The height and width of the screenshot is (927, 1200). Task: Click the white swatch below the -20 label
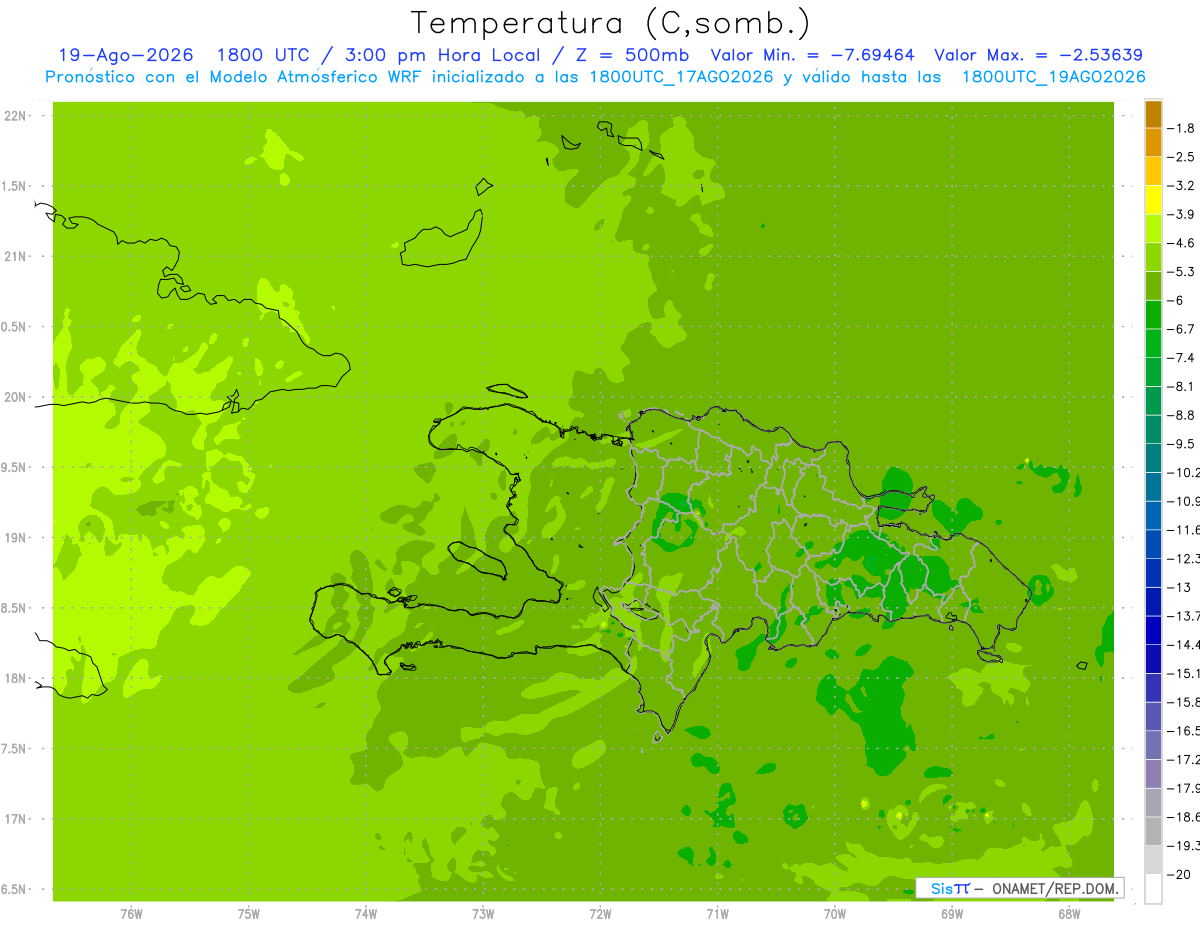click(1153, 888)
